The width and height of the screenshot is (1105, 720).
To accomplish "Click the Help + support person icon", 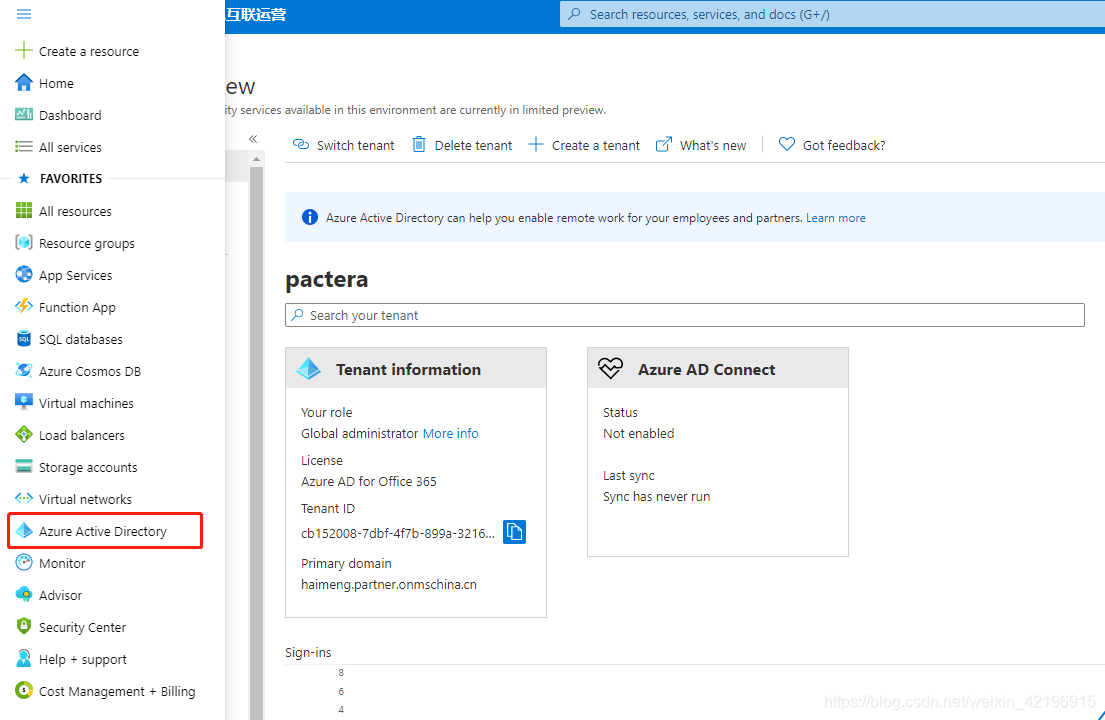I will (23, 659).
